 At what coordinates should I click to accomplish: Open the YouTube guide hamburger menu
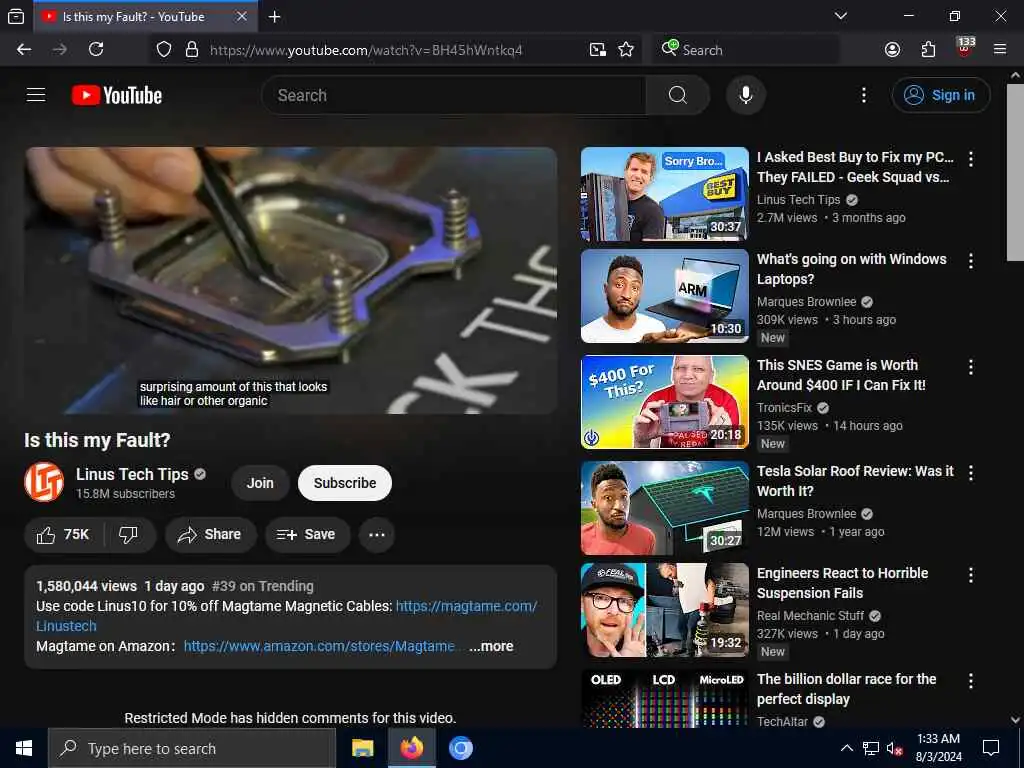tap(36, 95)
